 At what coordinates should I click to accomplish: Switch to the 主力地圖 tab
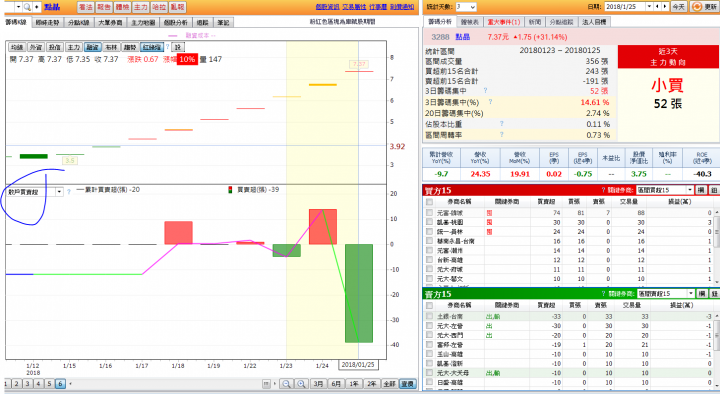143,22
